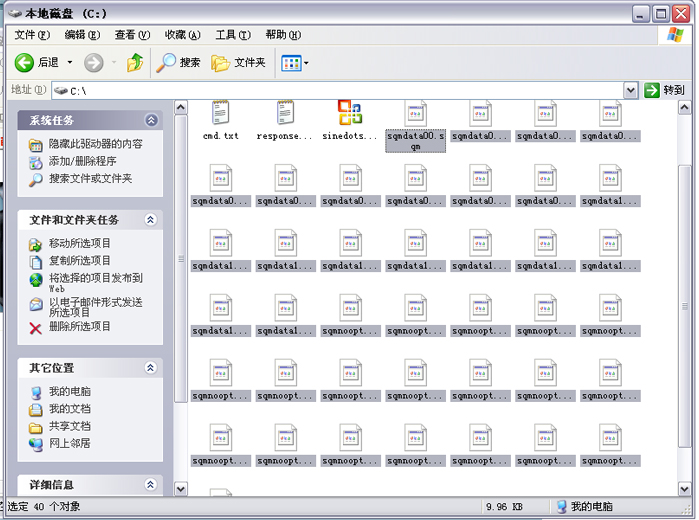The image size is (699, 520).
Task: Click task pane scroll up arrow
Action: point(181,107)
